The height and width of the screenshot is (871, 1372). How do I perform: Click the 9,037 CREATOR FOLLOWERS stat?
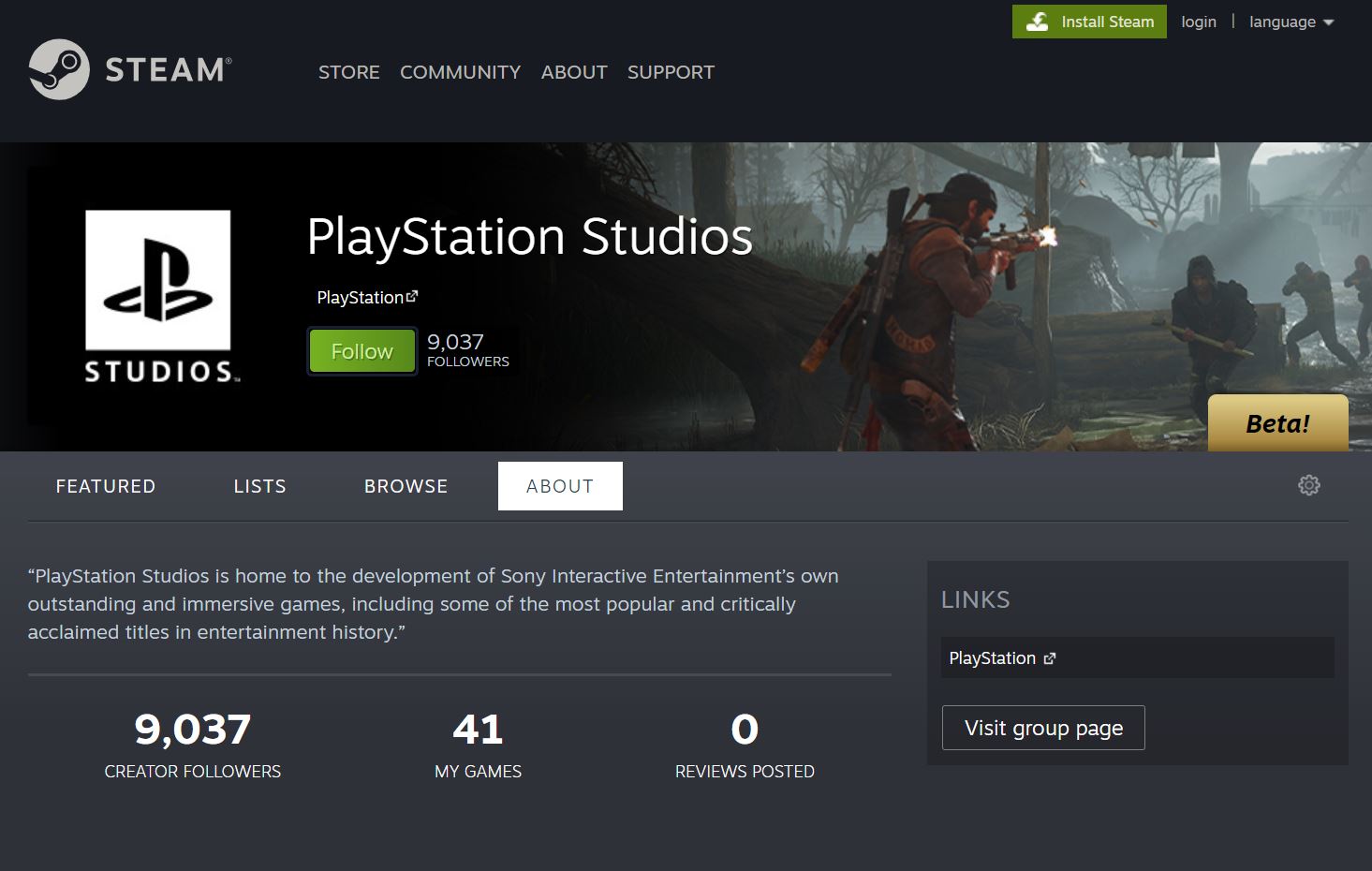(193, 746)
